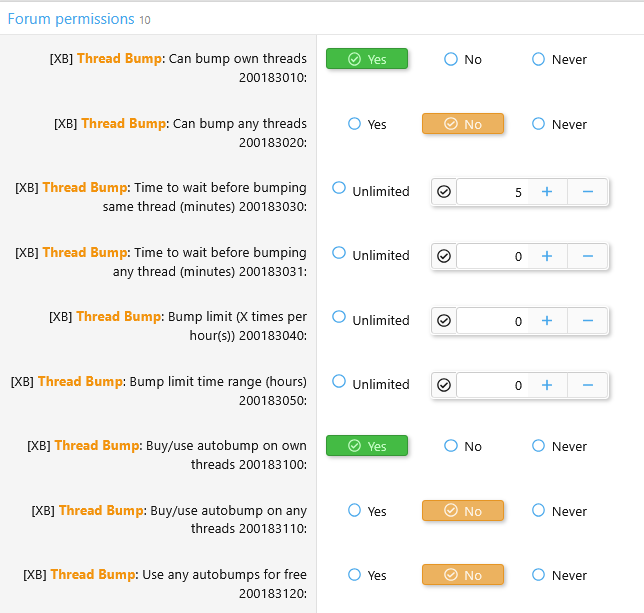Decrease same-thread bump wait minutes with minus
The image size is (644, 613).
tap(588, 192)
